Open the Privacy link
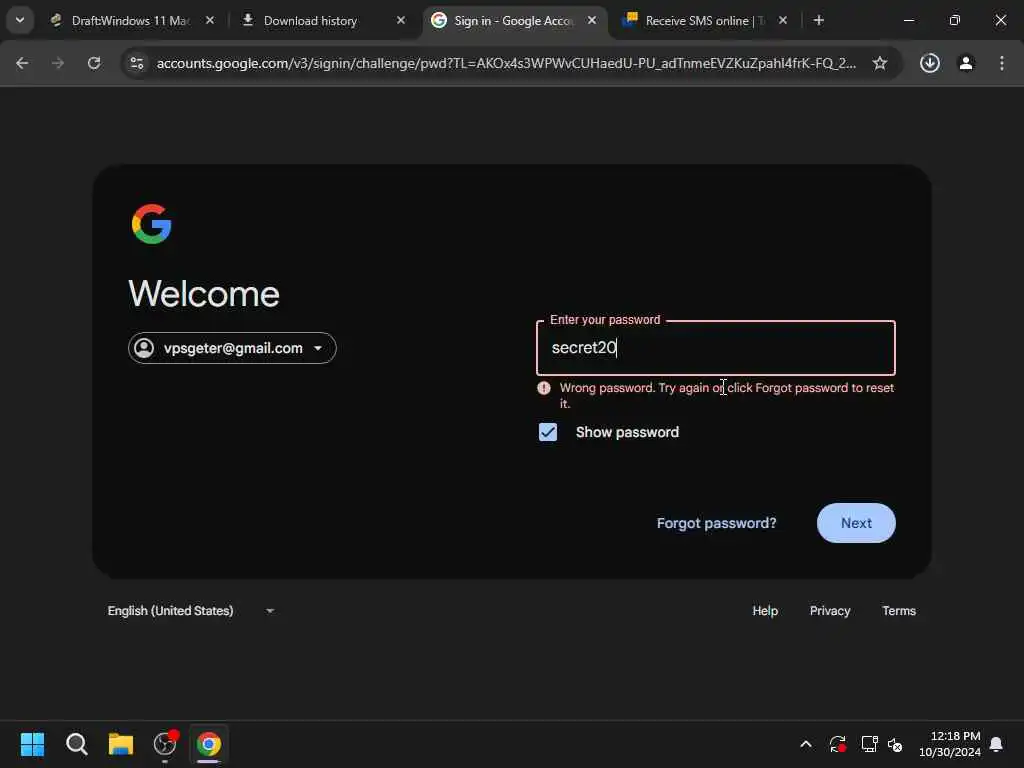Screen dimensions: 1024x768 tap(830, 611)
